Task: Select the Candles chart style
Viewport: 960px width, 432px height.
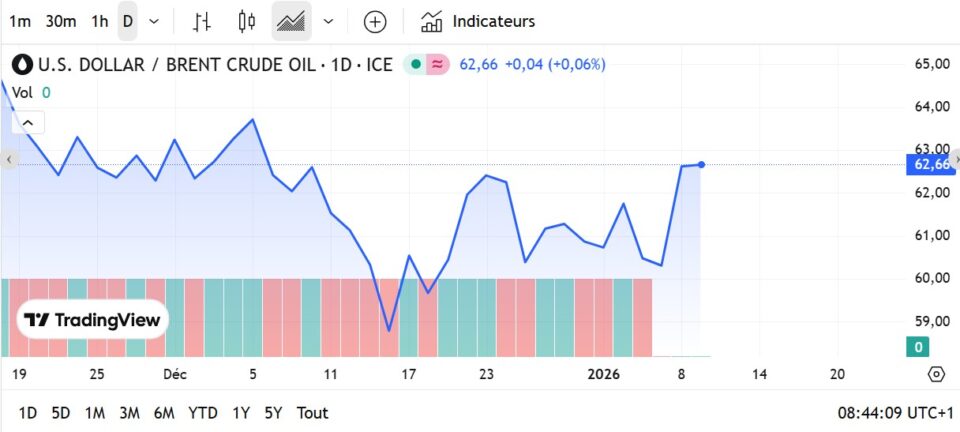Action: pos(248,21)
